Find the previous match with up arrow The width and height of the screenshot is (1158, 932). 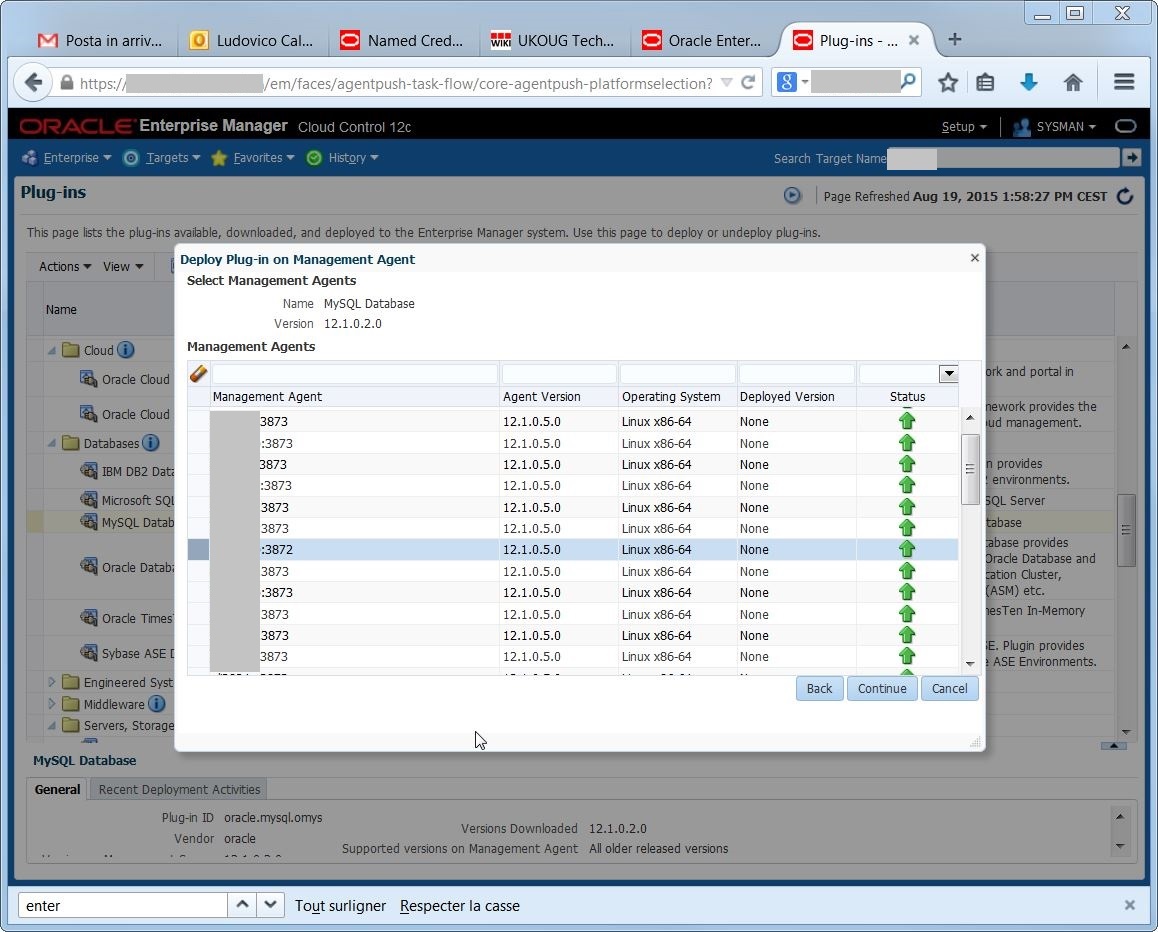coord(241,905)
